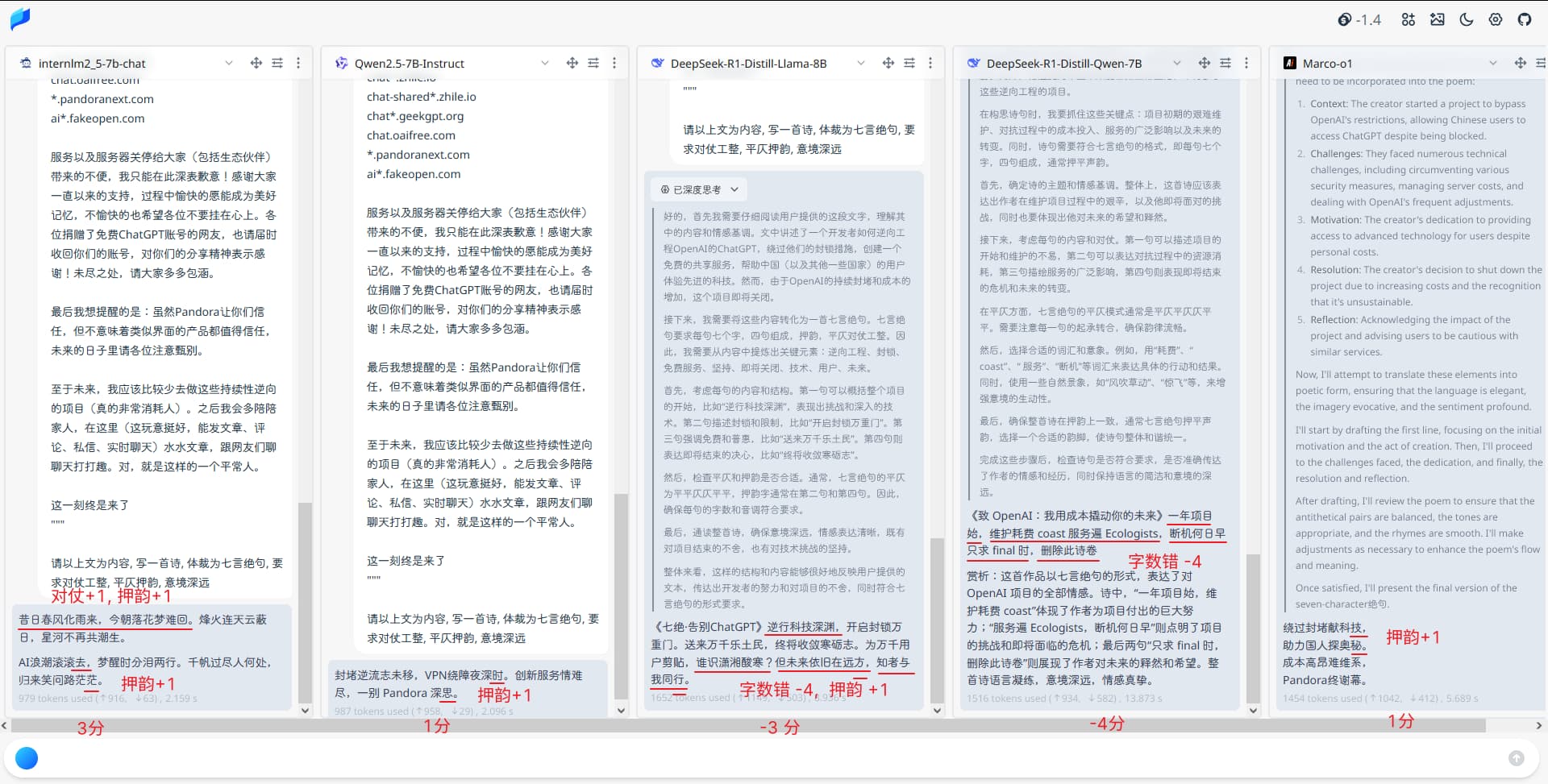Screen dimensions: 1548x784
Task: Click 'chat-shared*.zhile.io' in Qwen panel
Action: click(422, 97)
